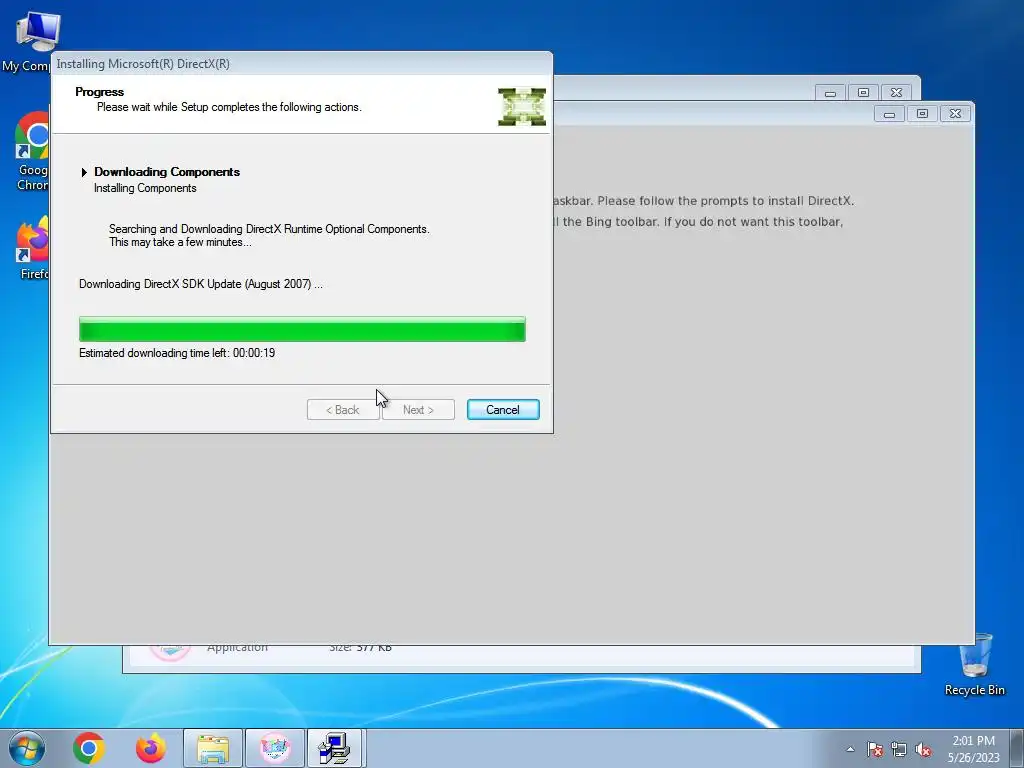Click the 'Progress' heading text
The image size is (1024, 768).
click(99, 92)
